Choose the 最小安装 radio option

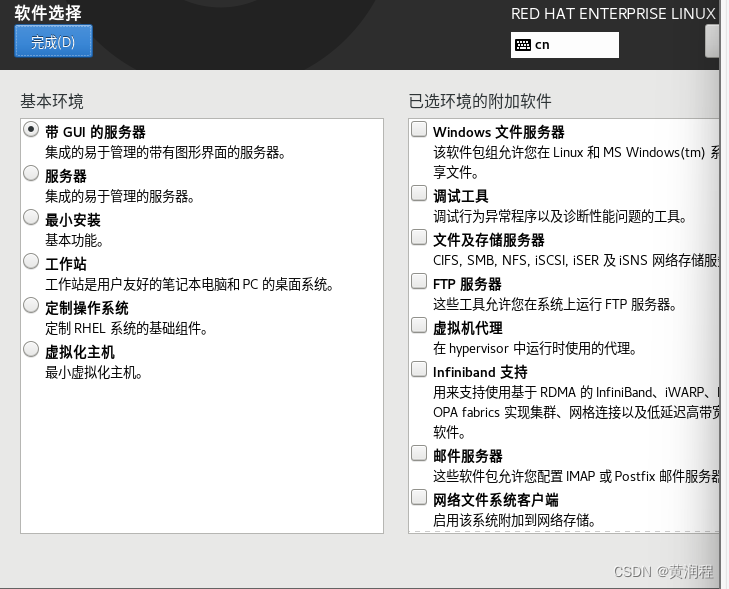coord(31,217)
